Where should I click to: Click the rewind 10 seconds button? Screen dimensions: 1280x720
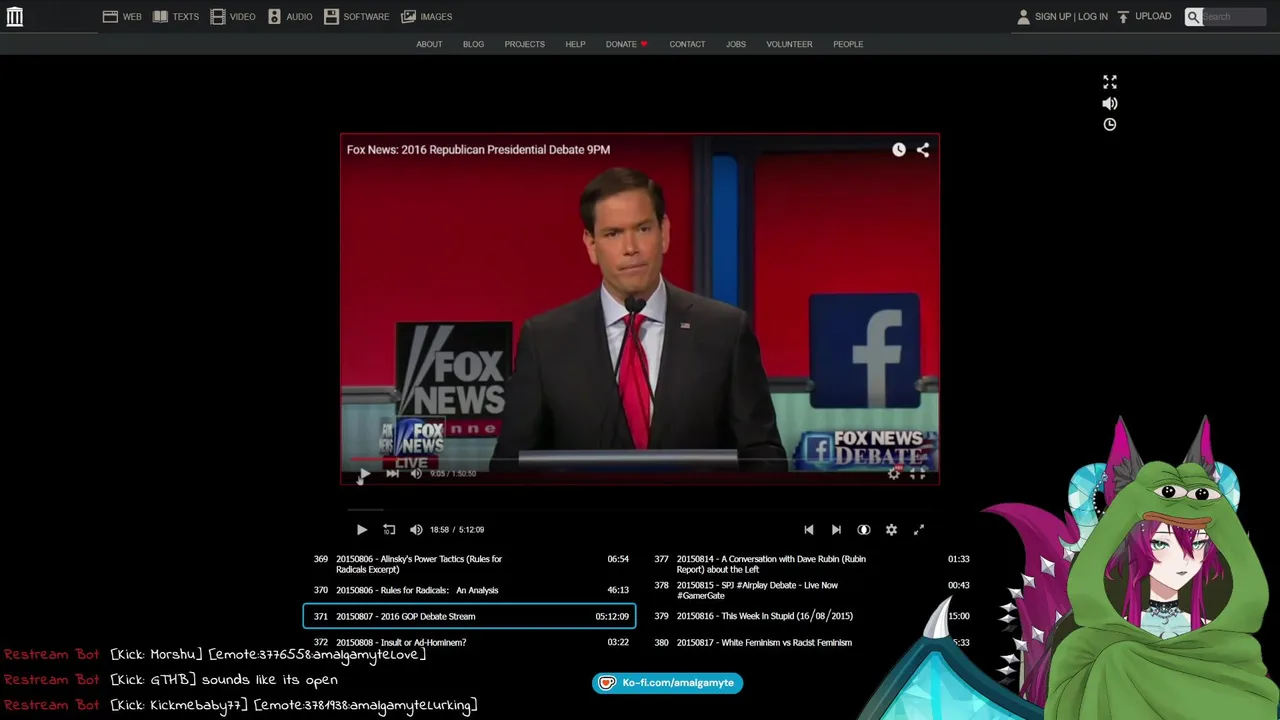(389, 530)
